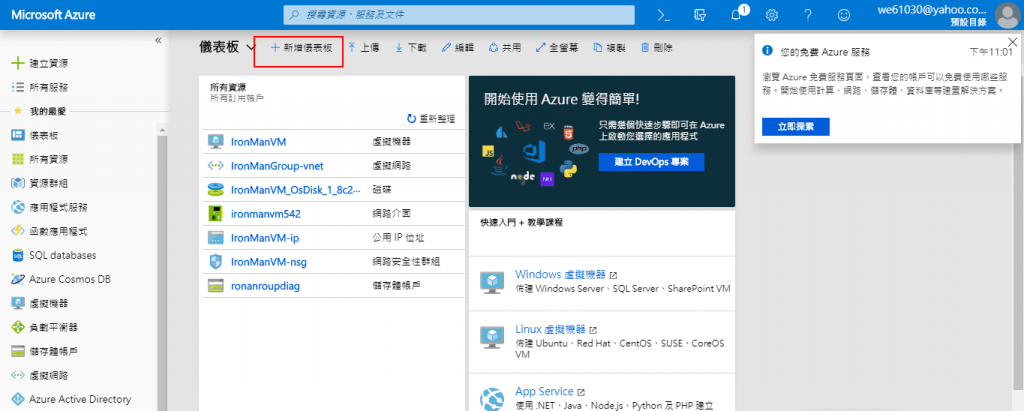Viewport: 1024px width, 411px height.
Task: Open the ironmanvm542 network interface
Action: (266, 214)
